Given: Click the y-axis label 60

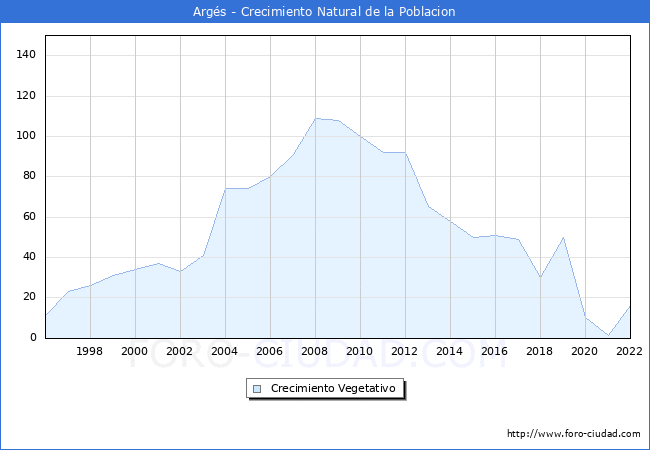Looking at the screenshot, I should tap(29, 216).
